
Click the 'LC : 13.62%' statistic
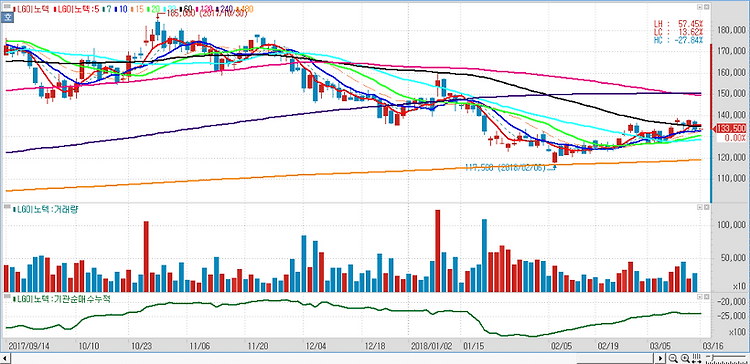tap(679, 32)
